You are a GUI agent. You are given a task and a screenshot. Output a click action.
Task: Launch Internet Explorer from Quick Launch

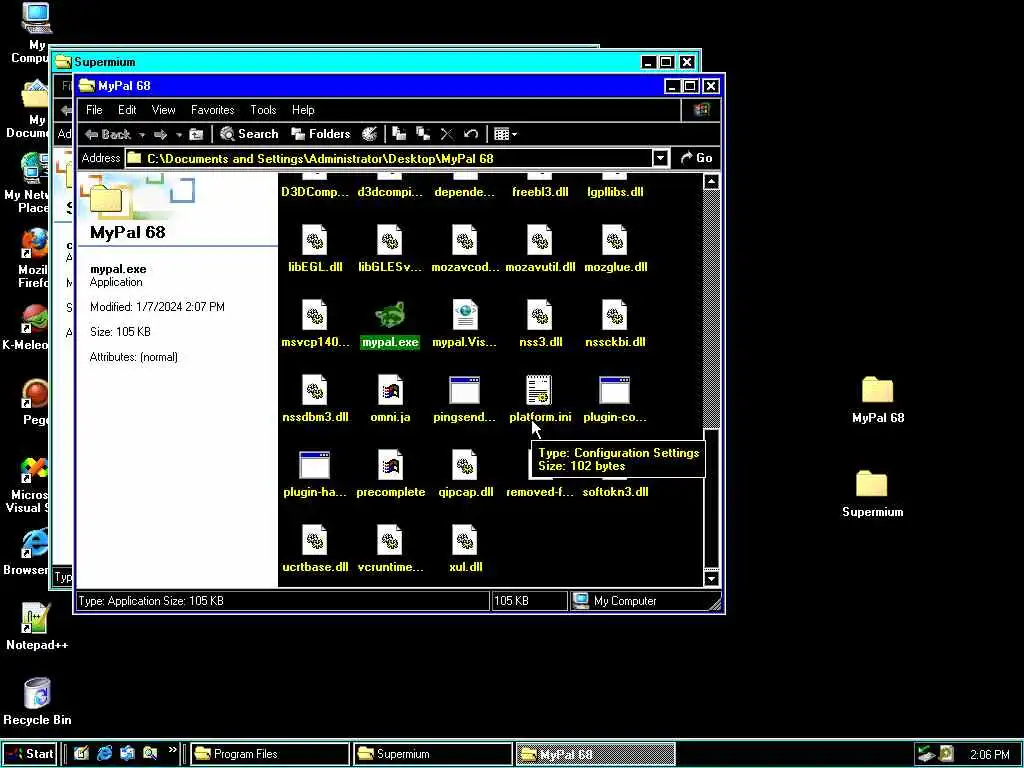[x=104, y=754]
